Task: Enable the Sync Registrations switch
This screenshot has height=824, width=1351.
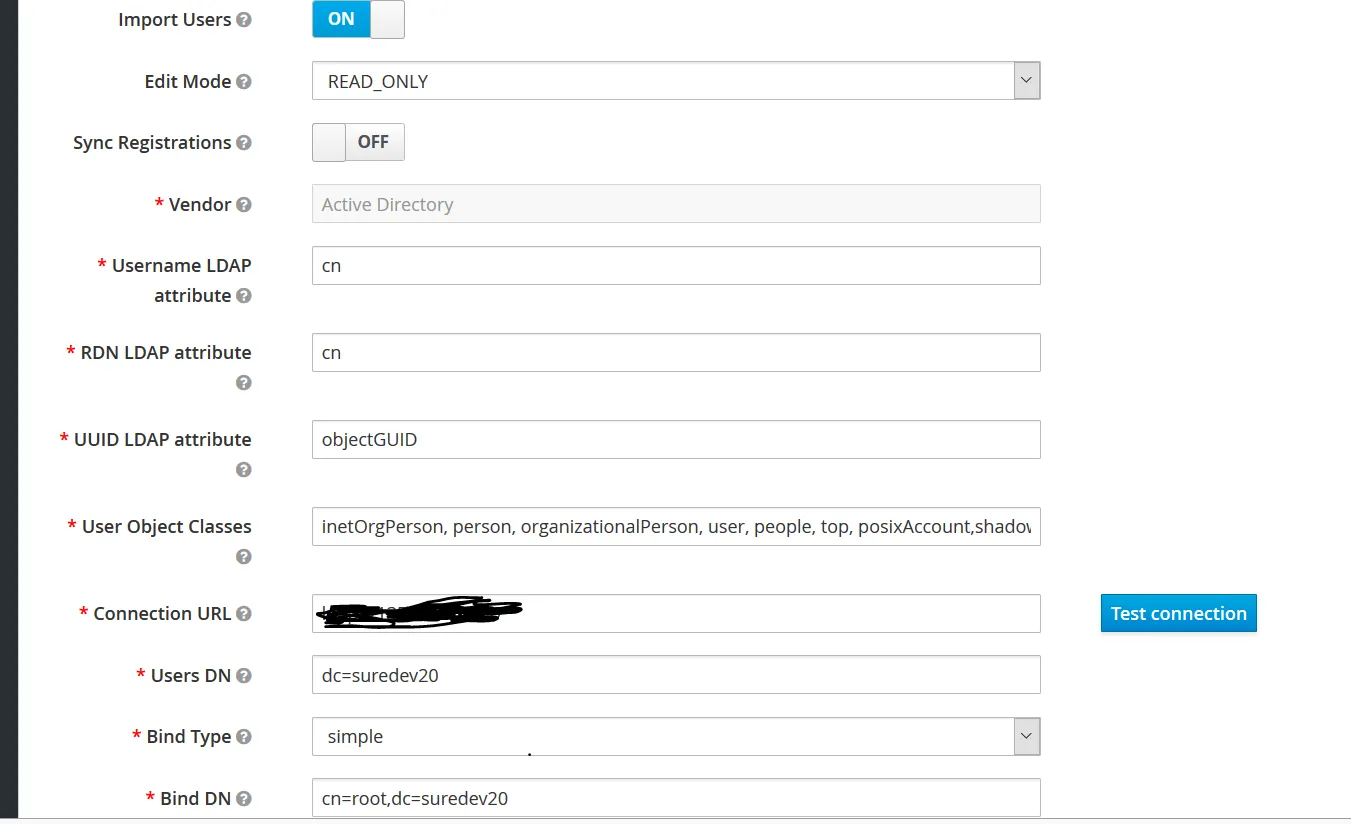Action: [x=358, y=143]
